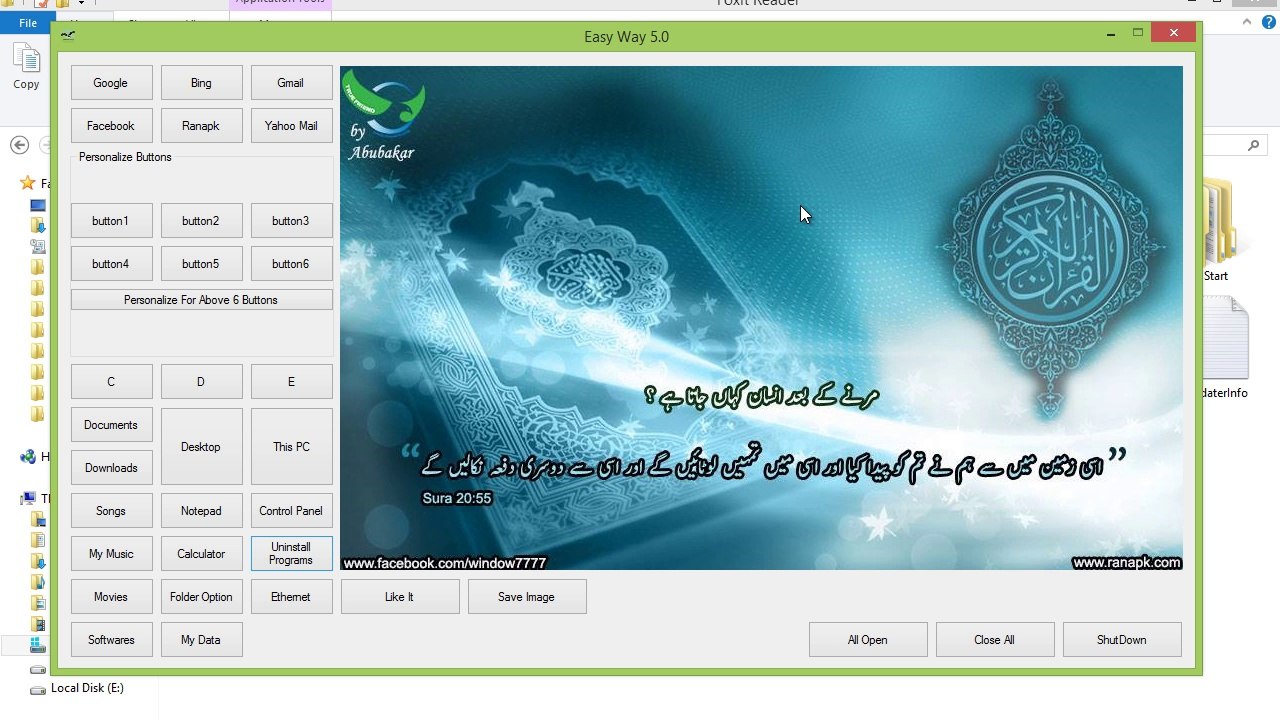1280x720 pixels.
Task: Click personalized button6
Action: pyautogui.click(x=291, y=264)
